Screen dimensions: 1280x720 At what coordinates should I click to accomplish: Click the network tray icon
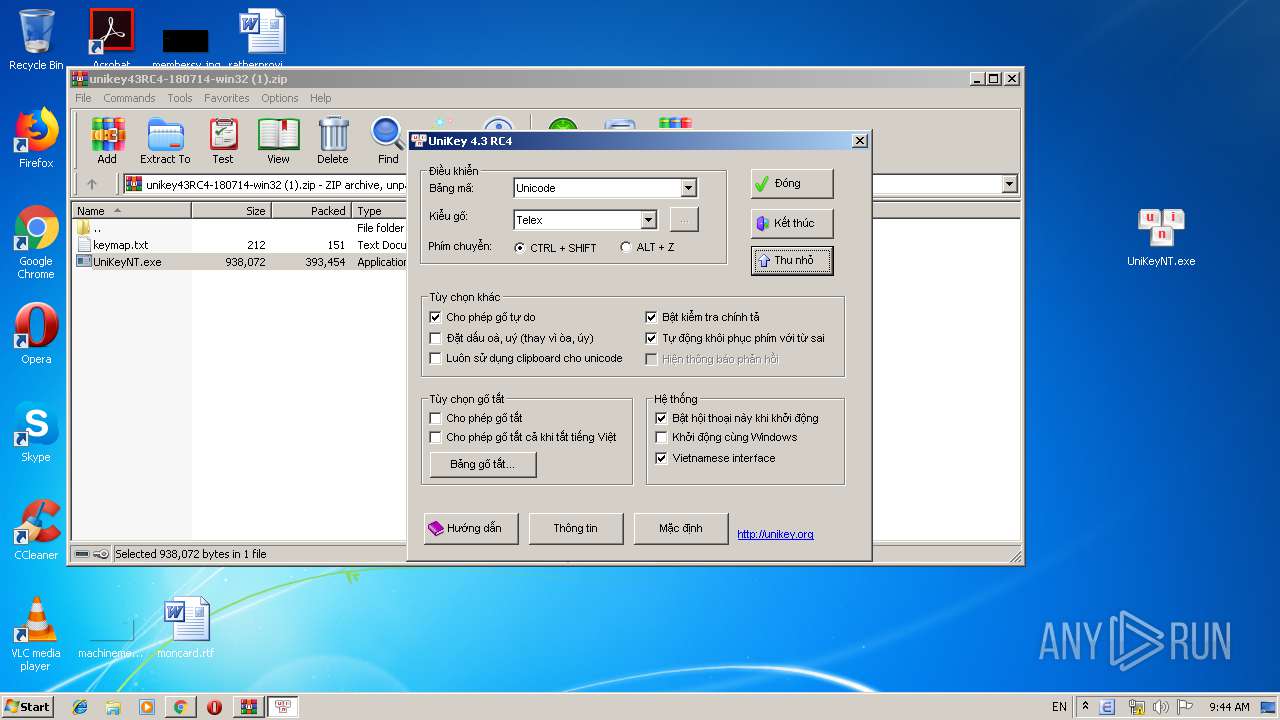coord(1135,707)
